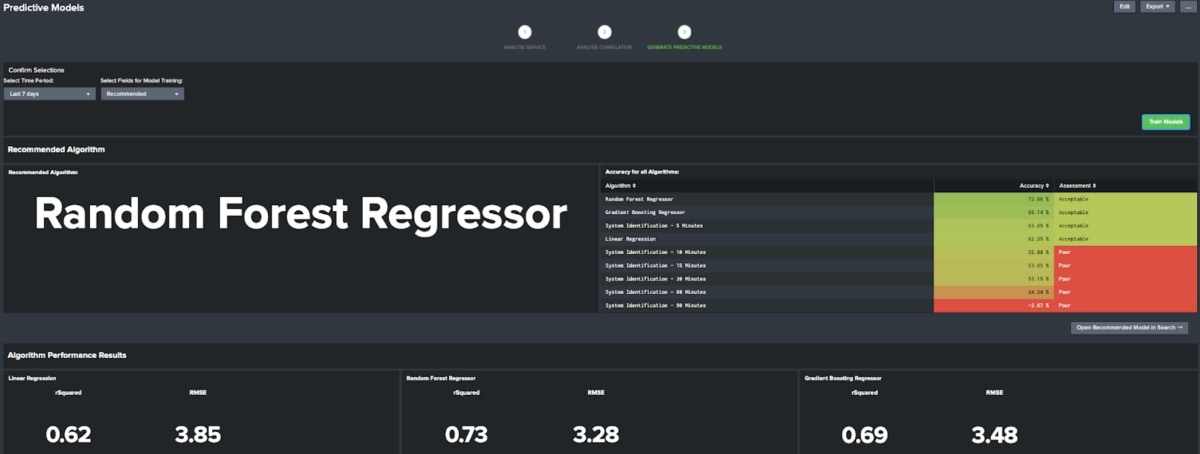Select the Random Forest Regressor table row
The width and height of the screenshot is (1200, 454).
[x=898, y=199]
